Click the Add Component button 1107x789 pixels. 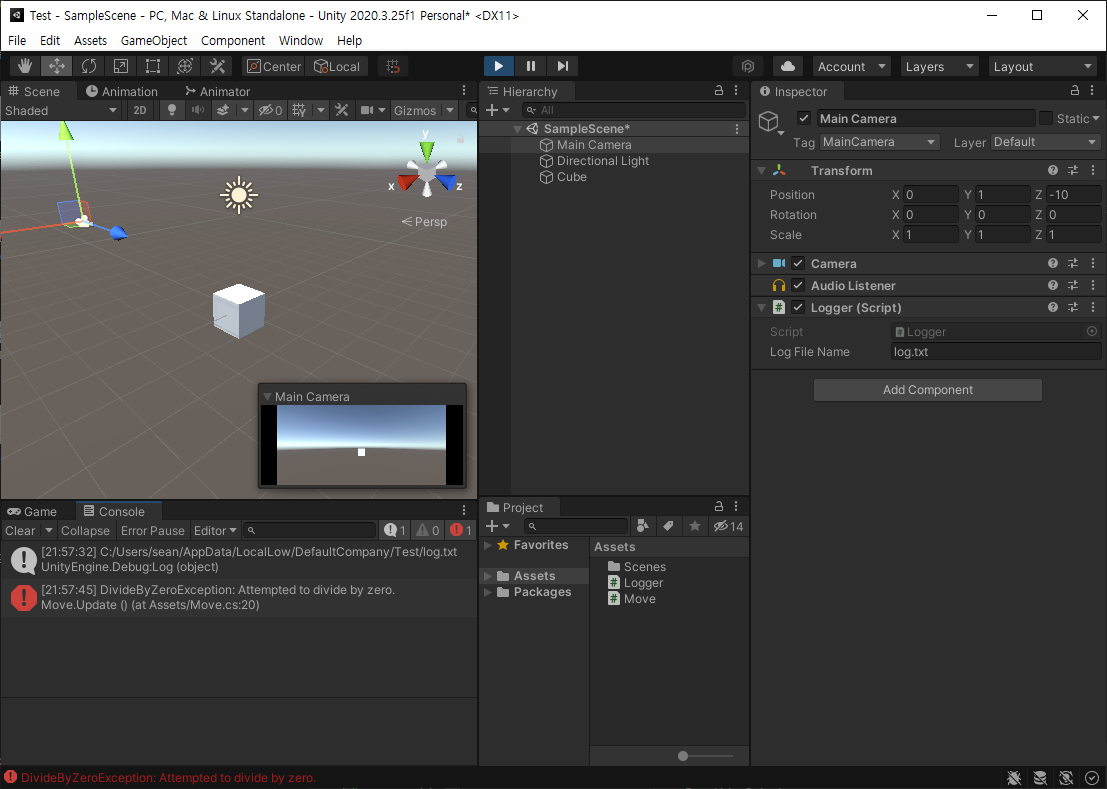928,390
